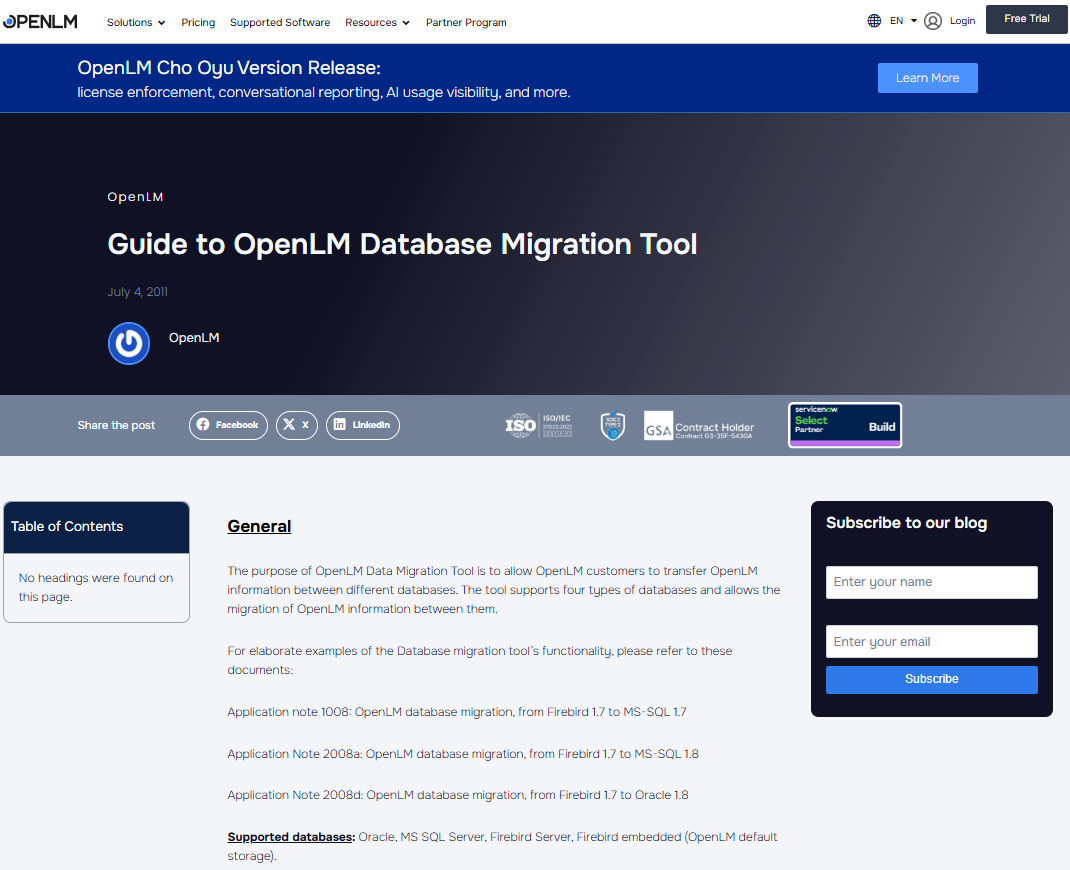Click the Subscribe to our blog heading
The image size is (1070, 870).
(x=906, y=523)
